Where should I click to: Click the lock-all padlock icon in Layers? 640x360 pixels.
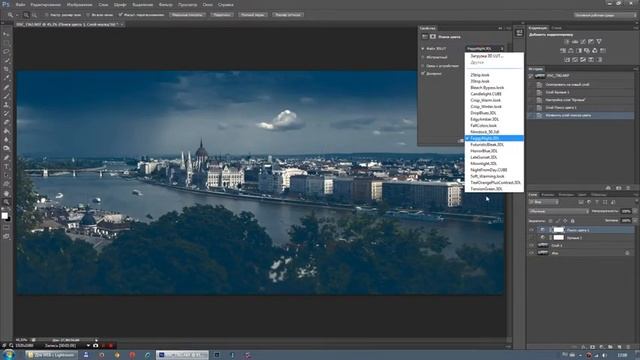[573, 221]
